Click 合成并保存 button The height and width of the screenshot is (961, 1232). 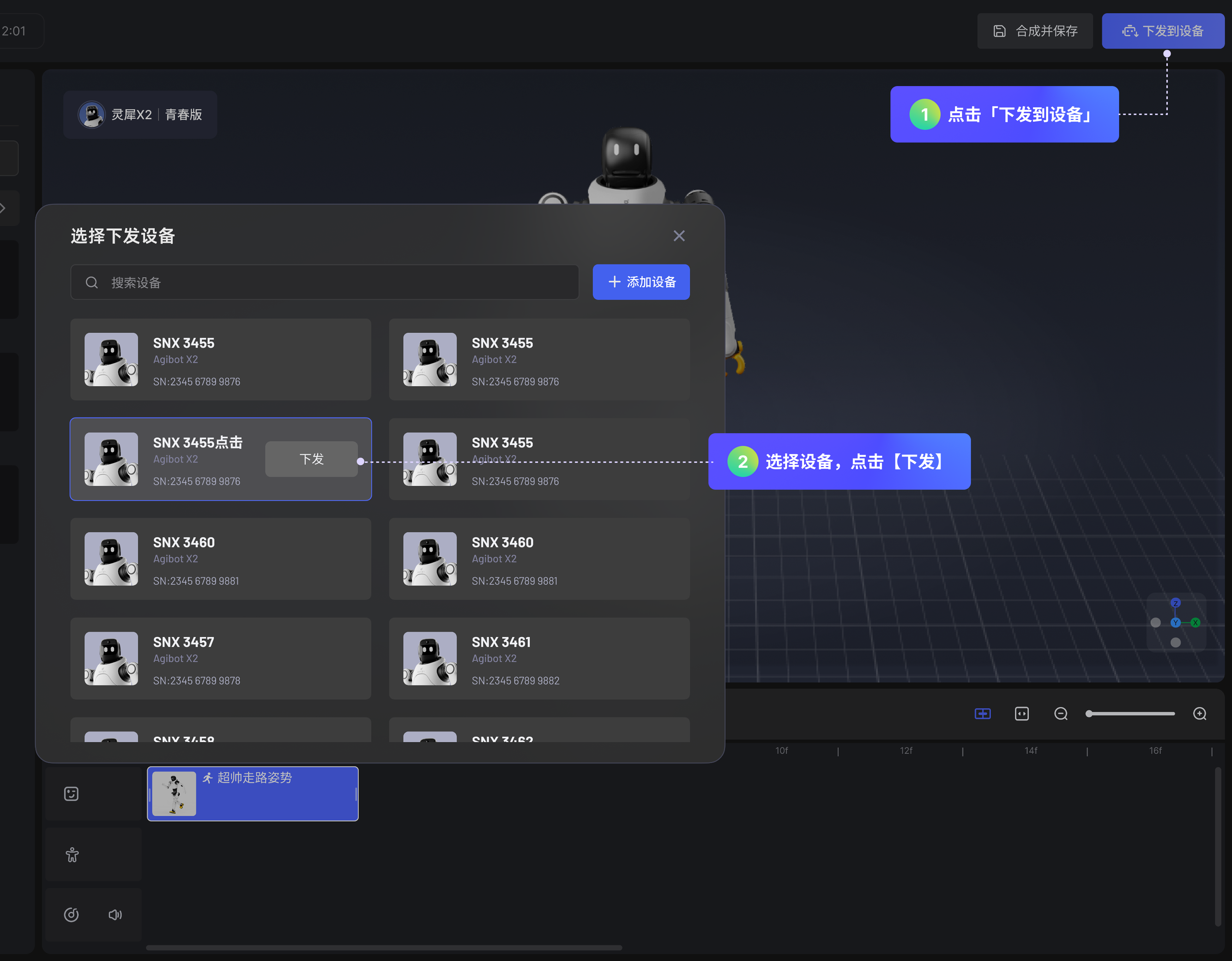pyautogui.click(x=1034, y=31)
